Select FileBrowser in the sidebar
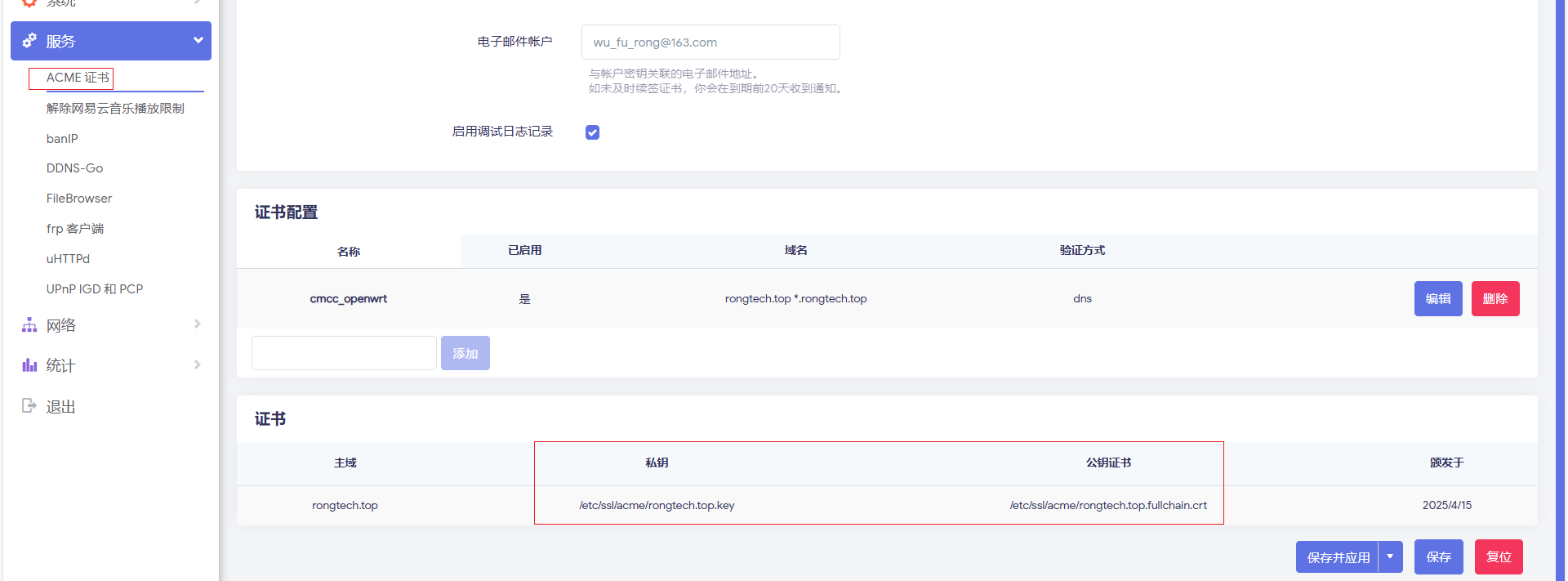This screenshot has width=1568, height=581. (x=79, y=199)
